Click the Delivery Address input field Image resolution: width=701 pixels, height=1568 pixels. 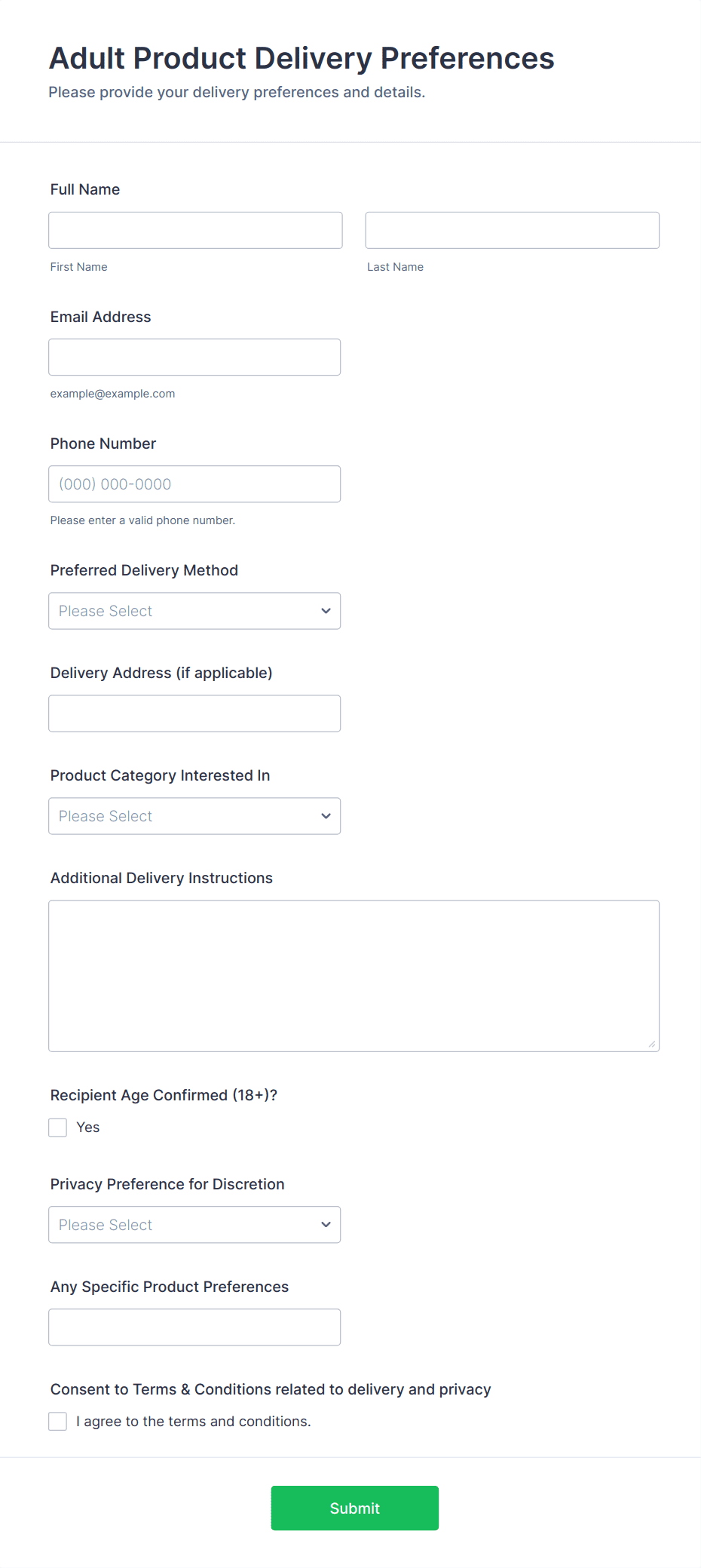[194, 713]
